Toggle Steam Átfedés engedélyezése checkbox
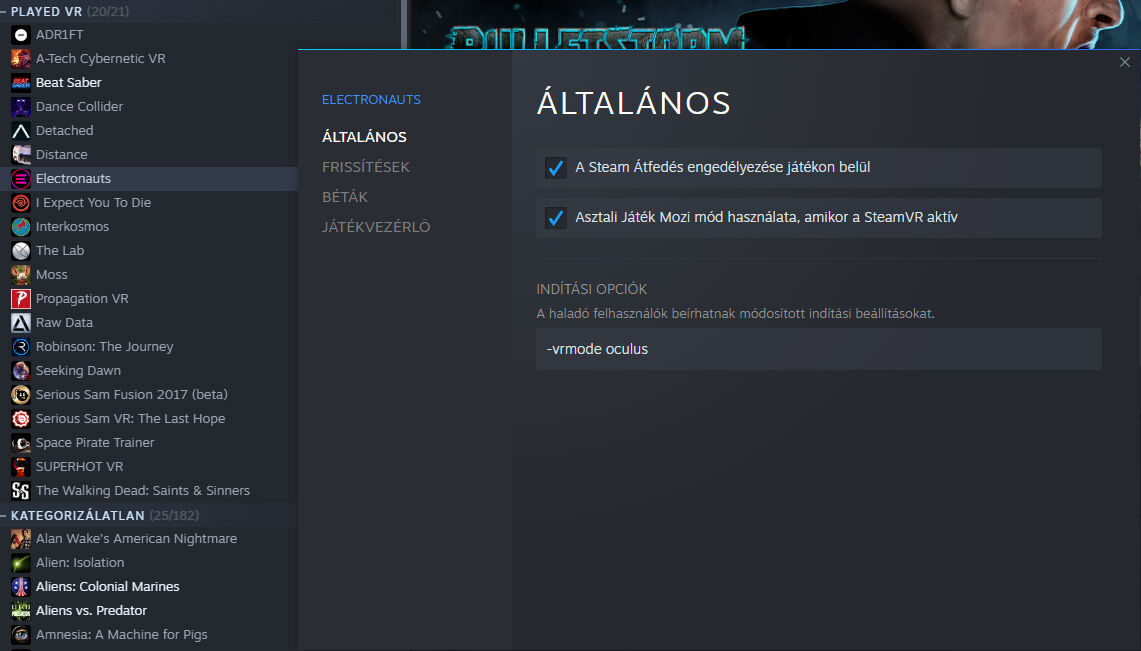1141x651 pixels. pos(555,168)
